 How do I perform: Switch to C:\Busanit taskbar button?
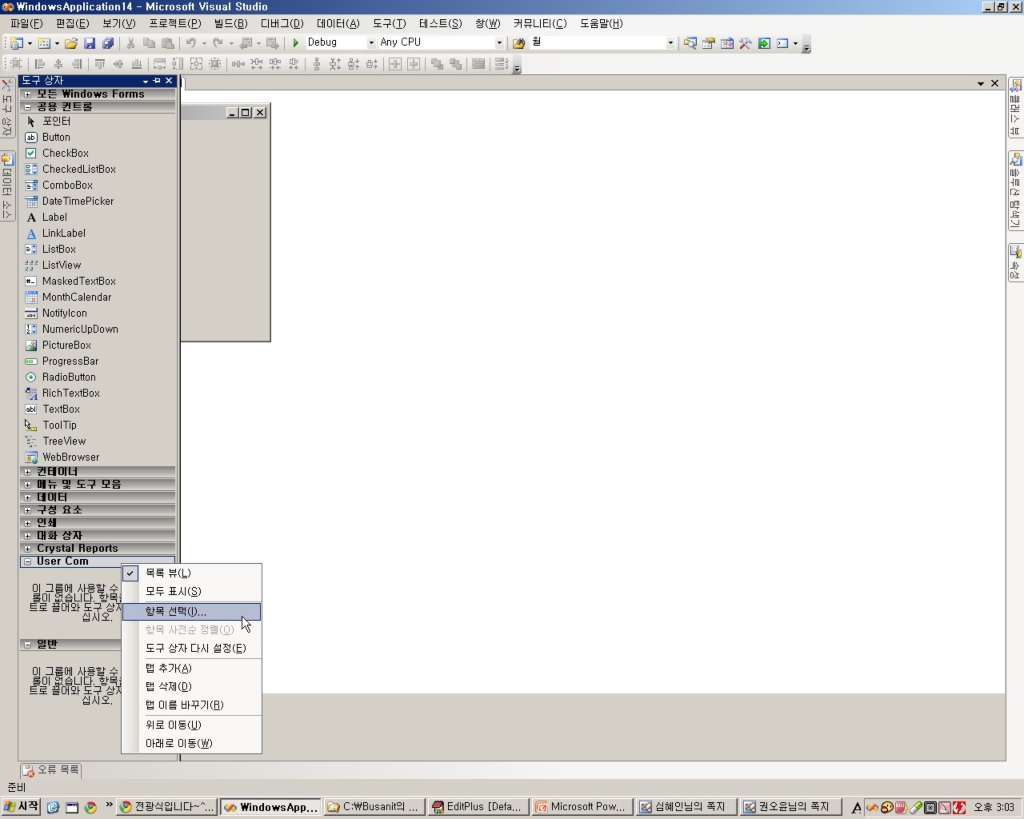coord(374,807)
